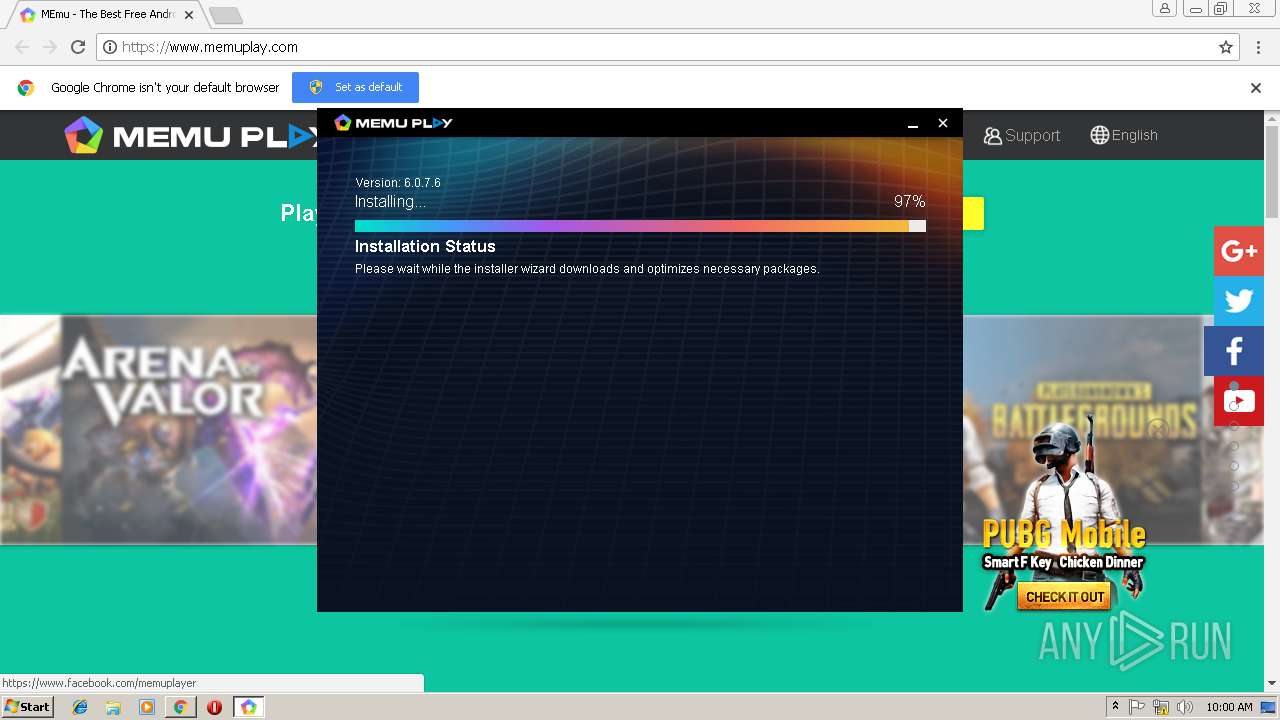Switch to Chrome in the taskbar
Viewport: 1280px width, 720px height.
coord(180,707)
